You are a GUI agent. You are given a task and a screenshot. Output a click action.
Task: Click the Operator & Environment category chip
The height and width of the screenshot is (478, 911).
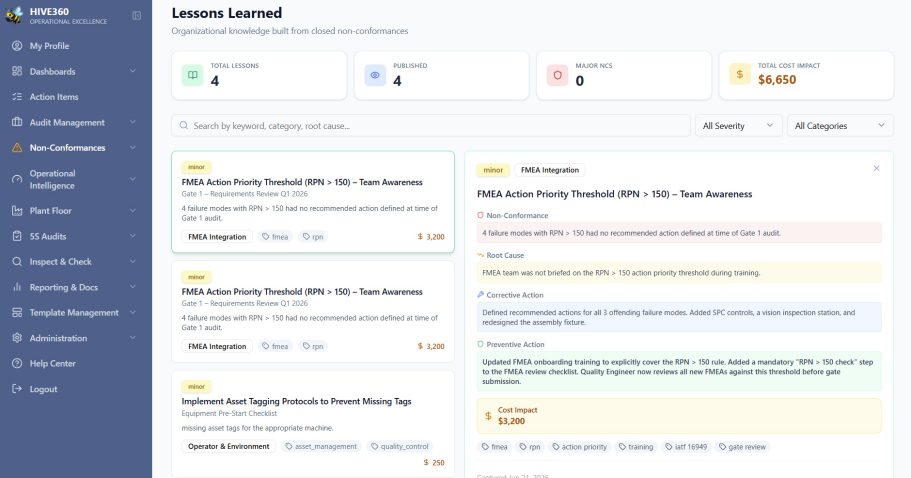228,446
